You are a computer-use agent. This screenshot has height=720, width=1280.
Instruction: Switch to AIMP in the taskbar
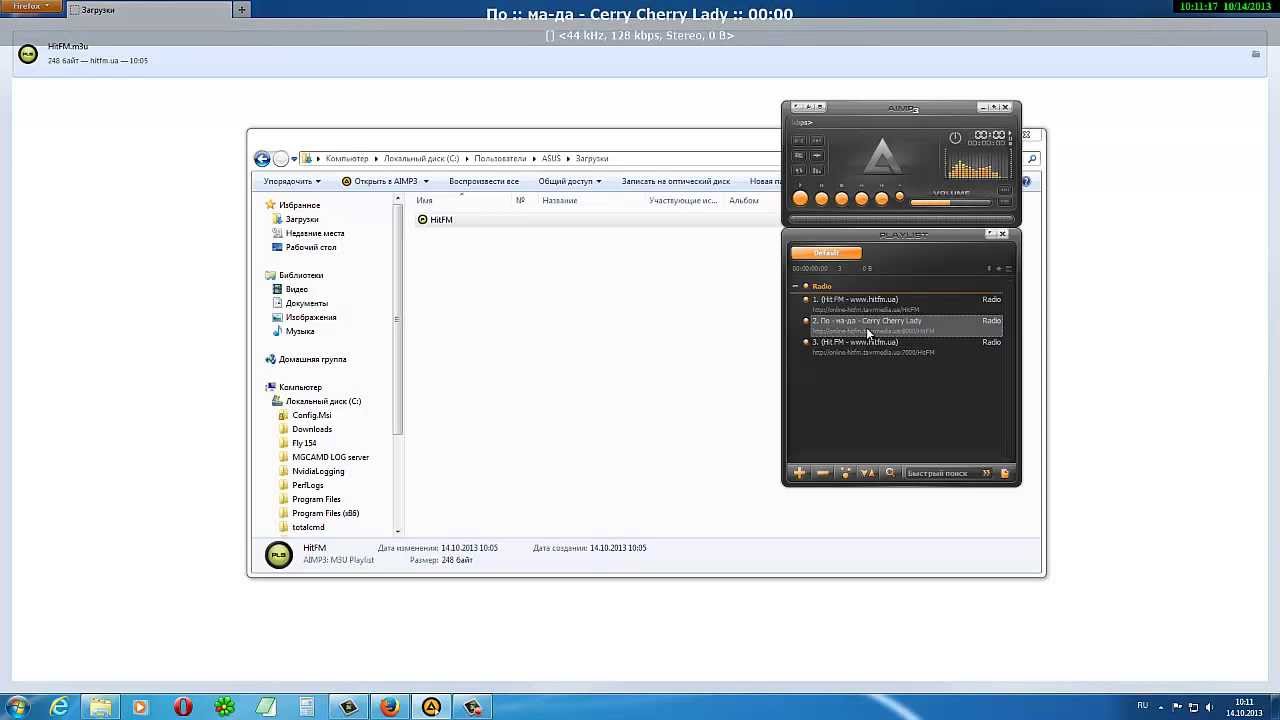coord(431,707)
